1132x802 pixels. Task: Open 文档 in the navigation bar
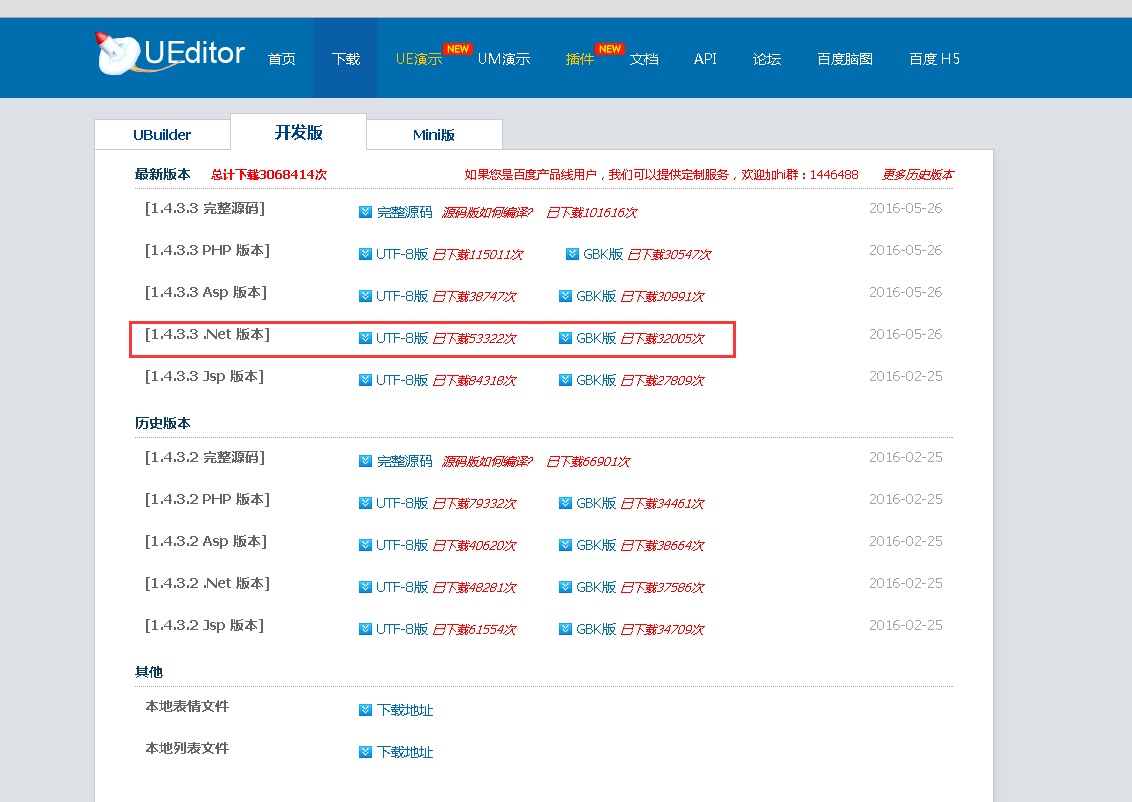click(644, 59)
